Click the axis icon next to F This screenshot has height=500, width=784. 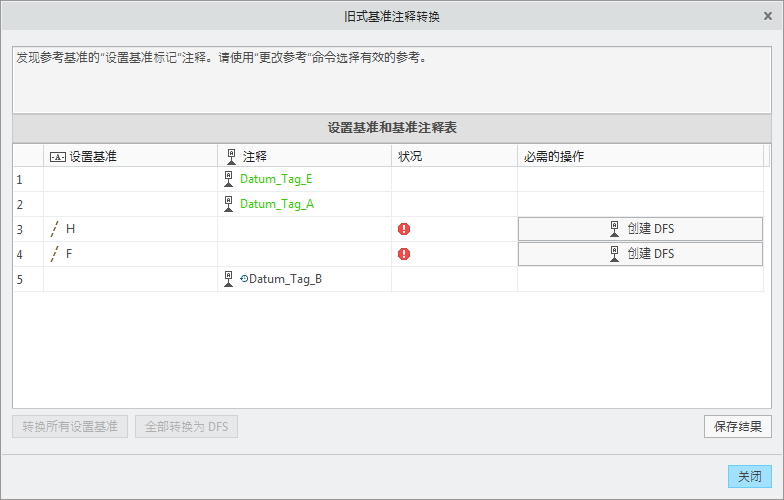(x=55, y=254)
